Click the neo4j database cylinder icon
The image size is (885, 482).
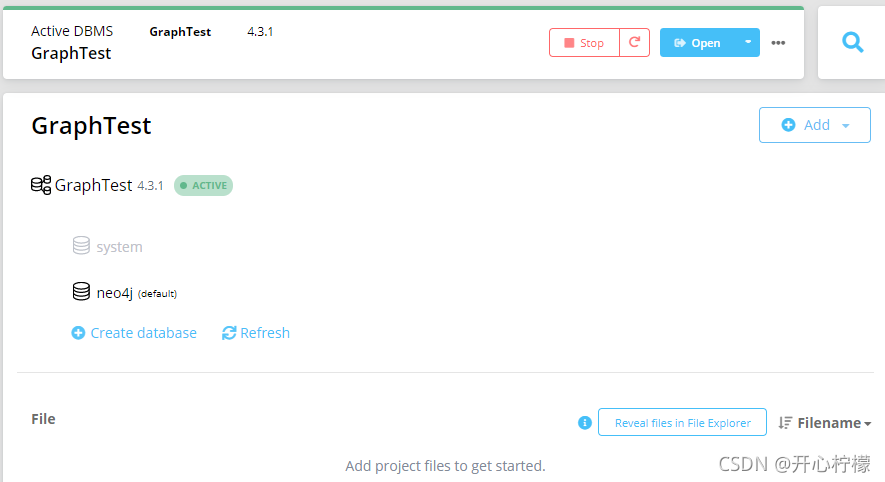coord(81,291)
